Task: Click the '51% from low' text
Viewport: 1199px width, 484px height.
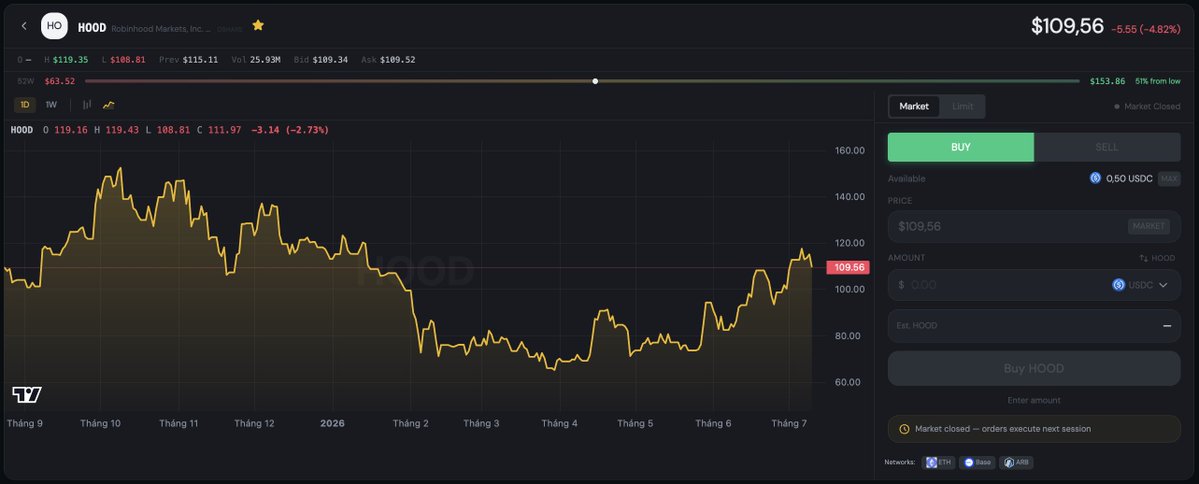Action: 1158,81
